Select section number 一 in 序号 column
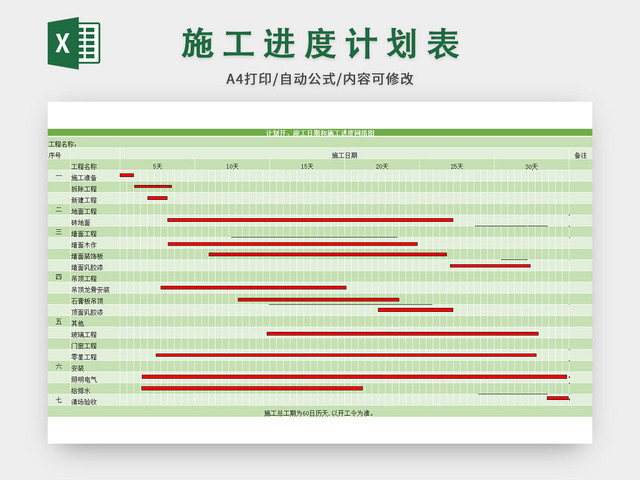The image size is (640, 480). (x=59, y=176)
